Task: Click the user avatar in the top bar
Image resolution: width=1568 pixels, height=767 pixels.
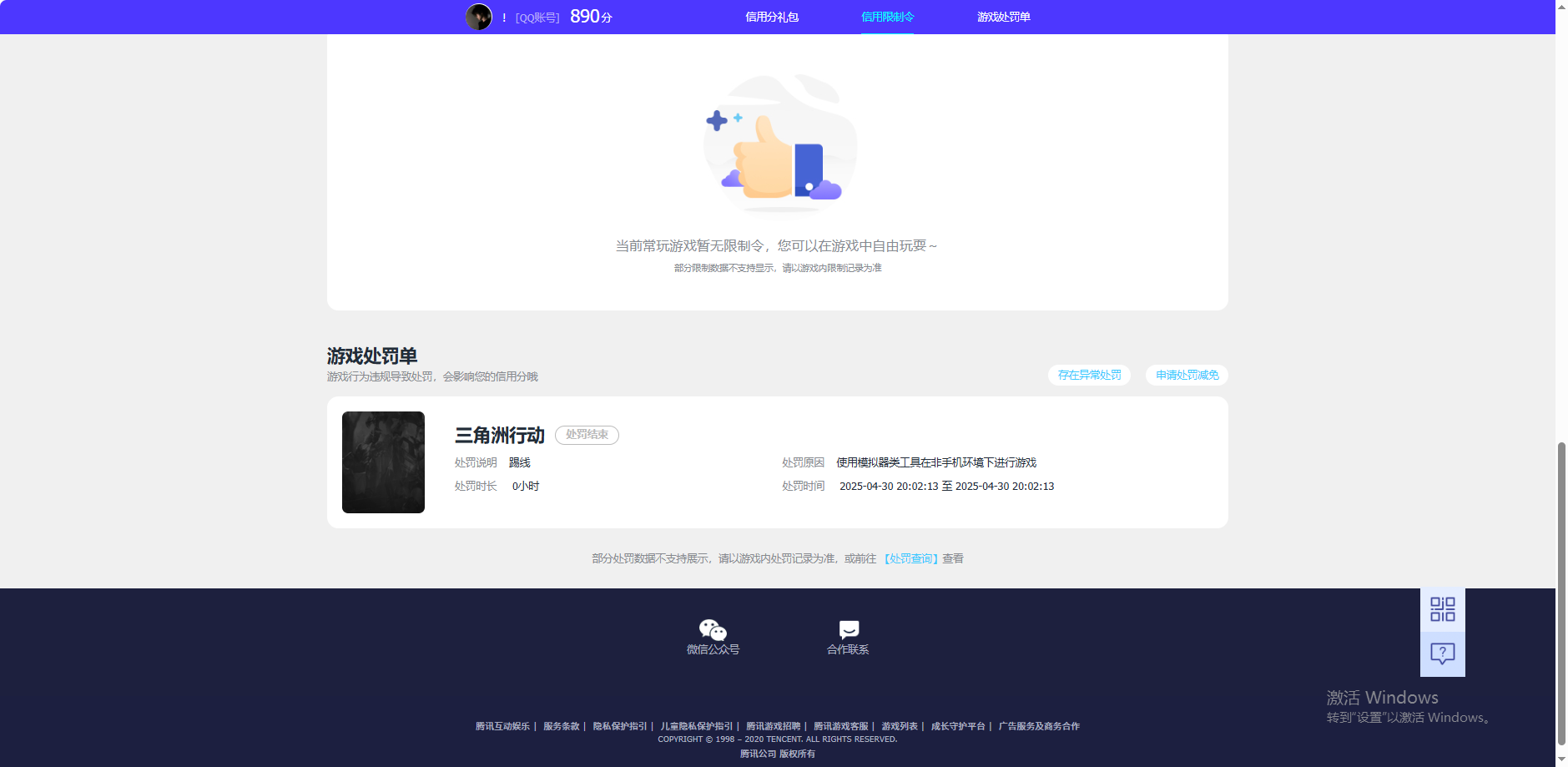Action: coord(478,17)
